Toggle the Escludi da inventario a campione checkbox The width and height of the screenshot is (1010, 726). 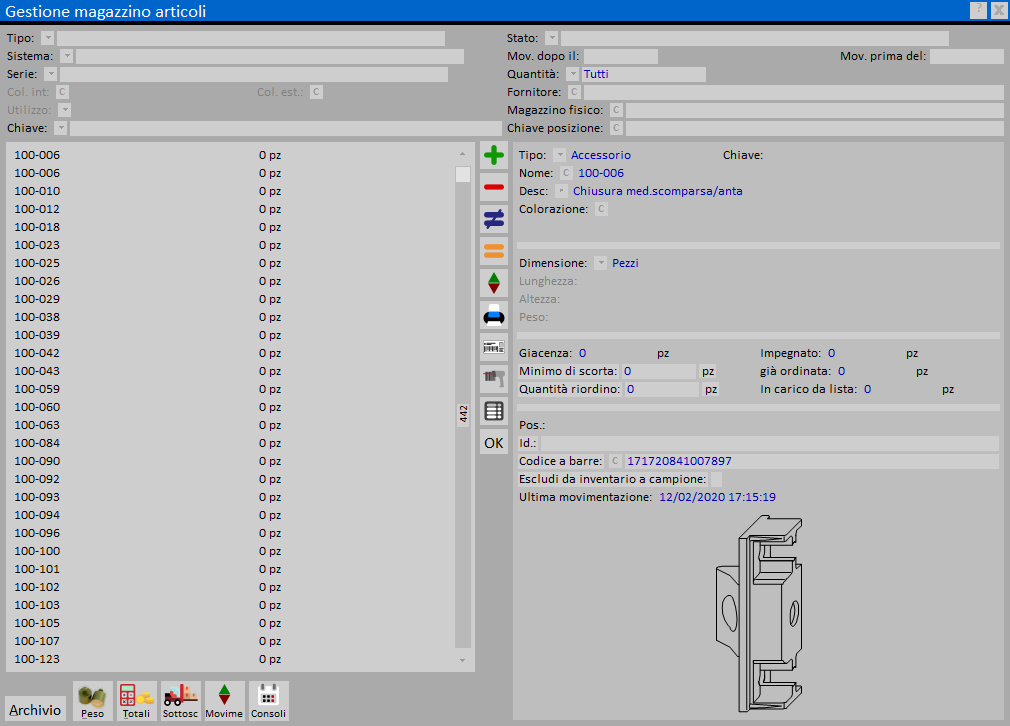pos(715,479)
